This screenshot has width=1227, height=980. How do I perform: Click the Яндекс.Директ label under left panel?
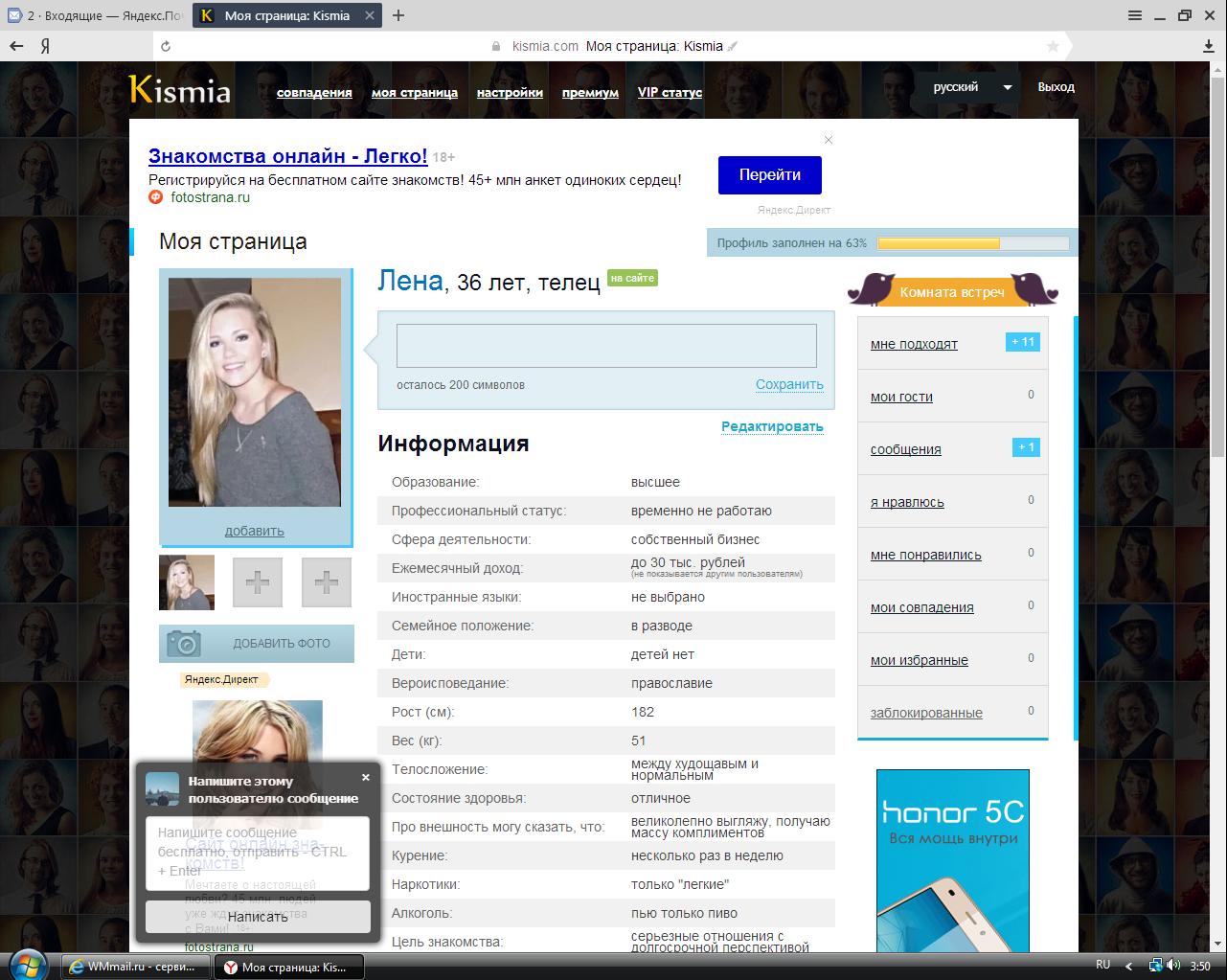tap(225, 680)
